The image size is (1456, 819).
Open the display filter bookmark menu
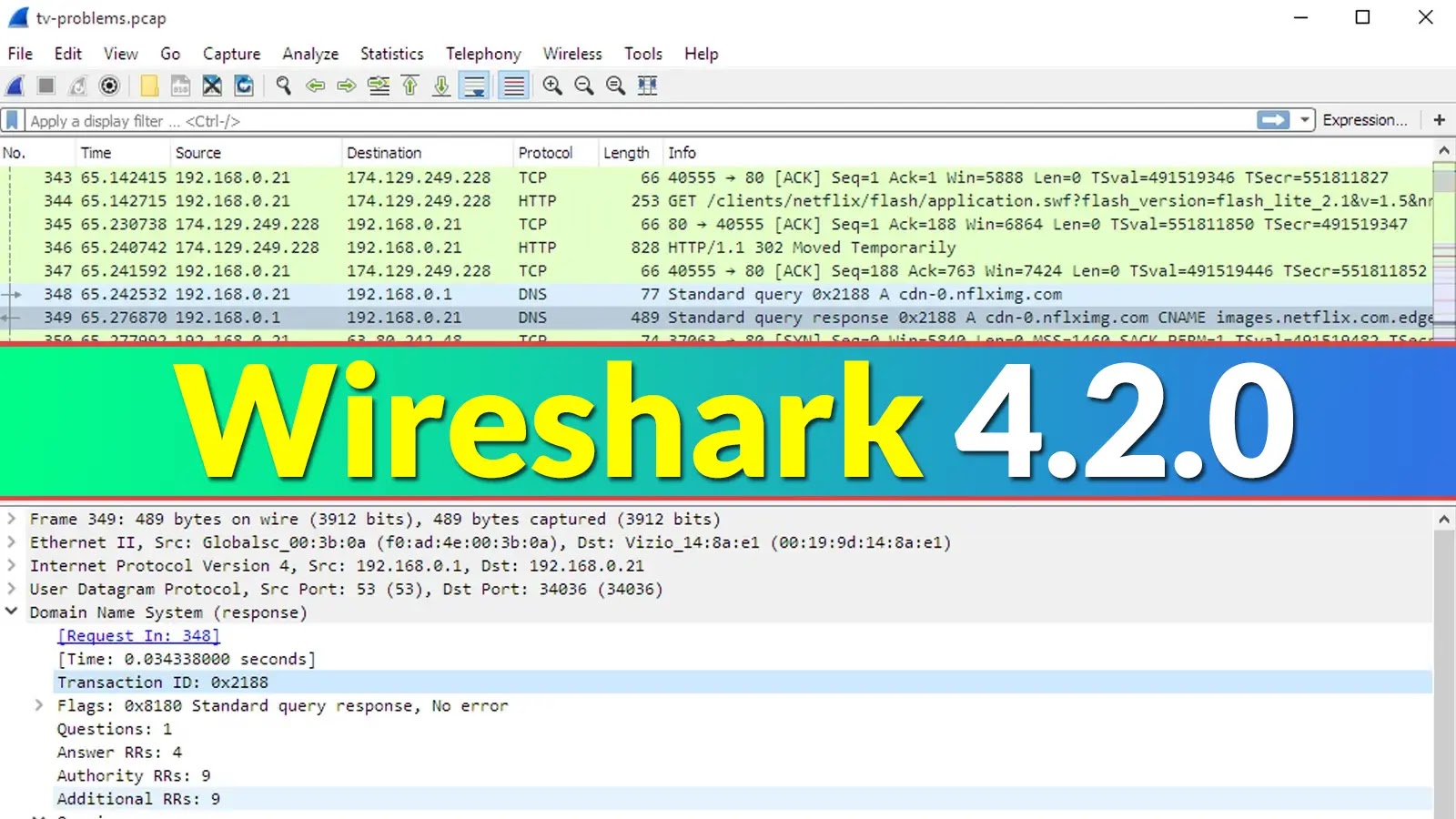click(12, 120)
